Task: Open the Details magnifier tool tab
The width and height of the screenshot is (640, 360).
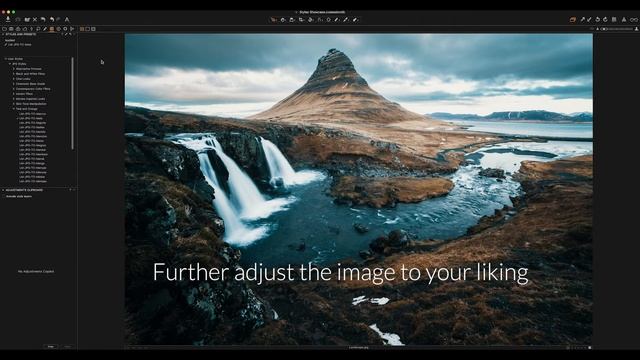Action: click(38, 29)
